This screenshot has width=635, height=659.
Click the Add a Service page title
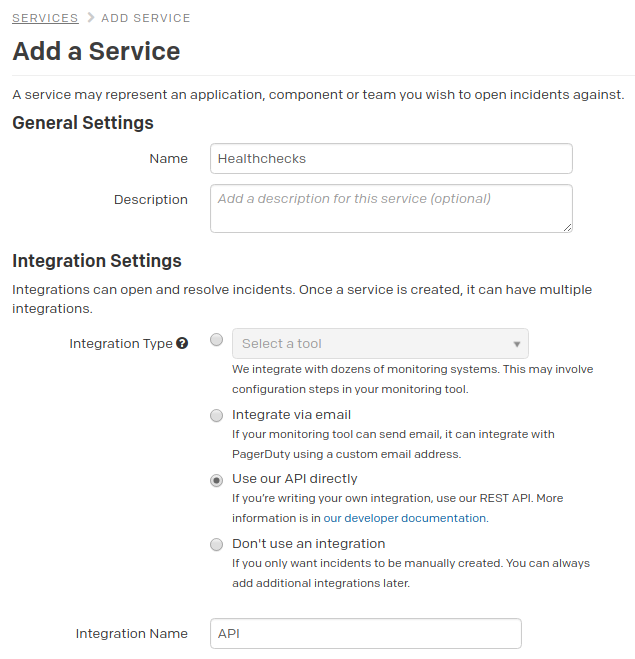96,52
